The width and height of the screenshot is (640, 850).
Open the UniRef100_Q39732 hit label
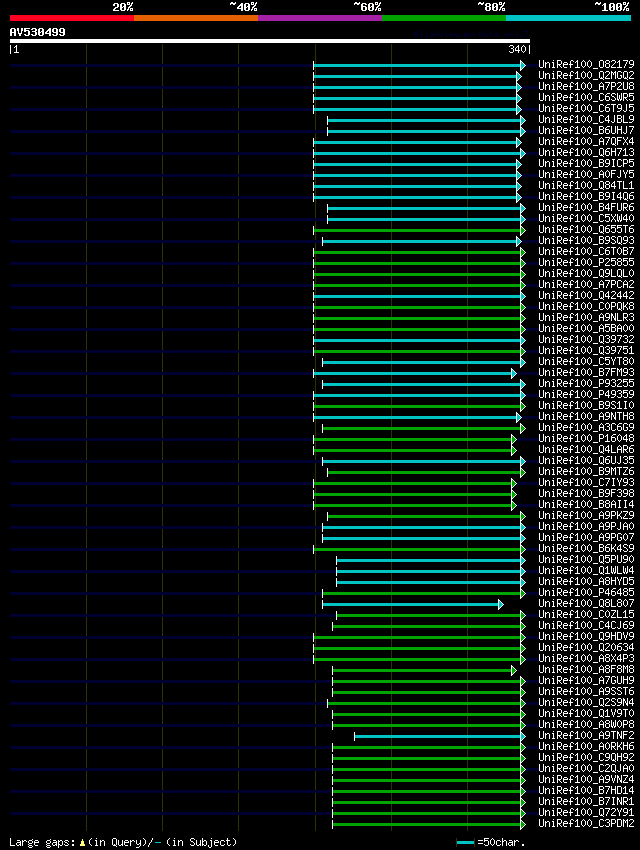pyautogui.click(x=586, y=339)
